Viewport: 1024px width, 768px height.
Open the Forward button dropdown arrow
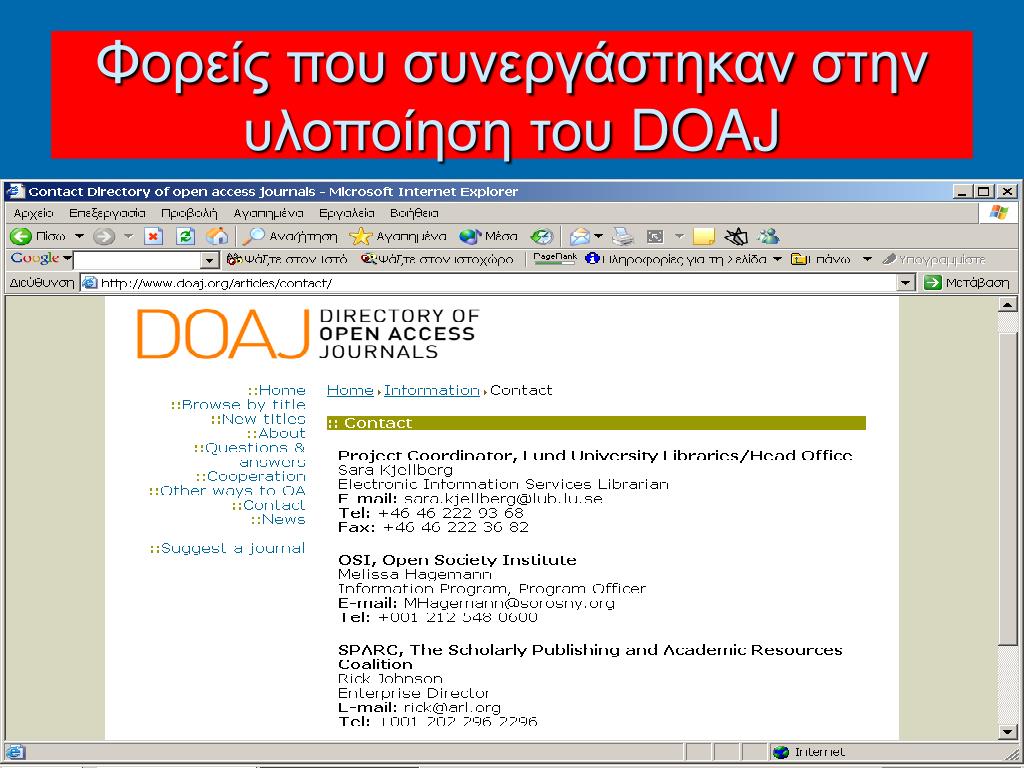pos(129,236)
